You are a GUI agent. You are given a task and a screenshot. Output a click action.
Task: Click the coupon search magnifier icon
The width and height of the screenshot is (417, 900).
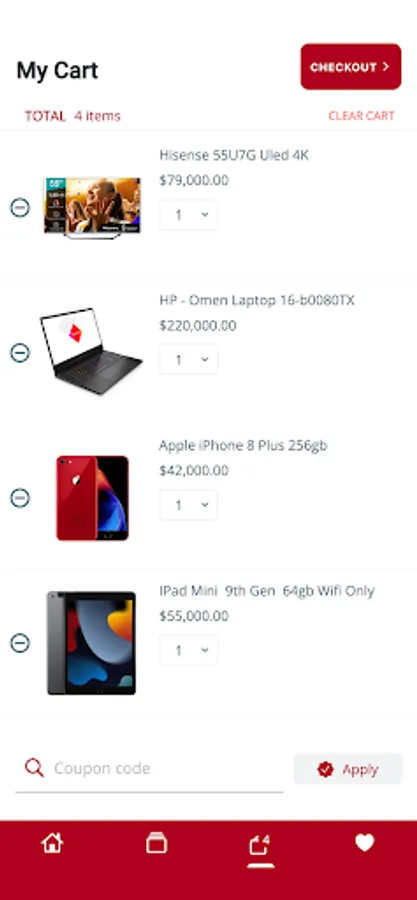34,767
